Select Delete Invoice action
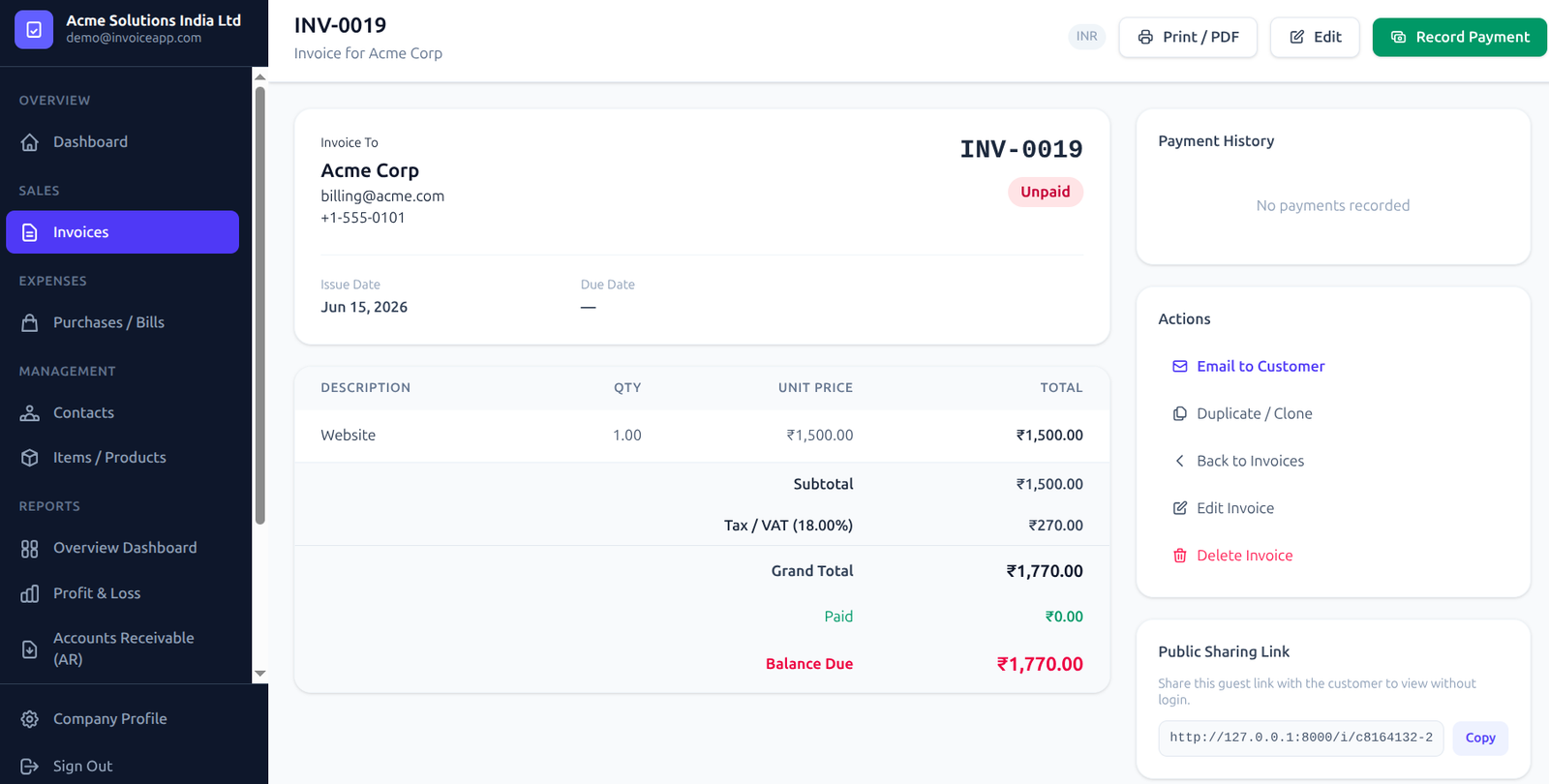This screenshot has height=784, width=1549. click(x=1333, y=556)
